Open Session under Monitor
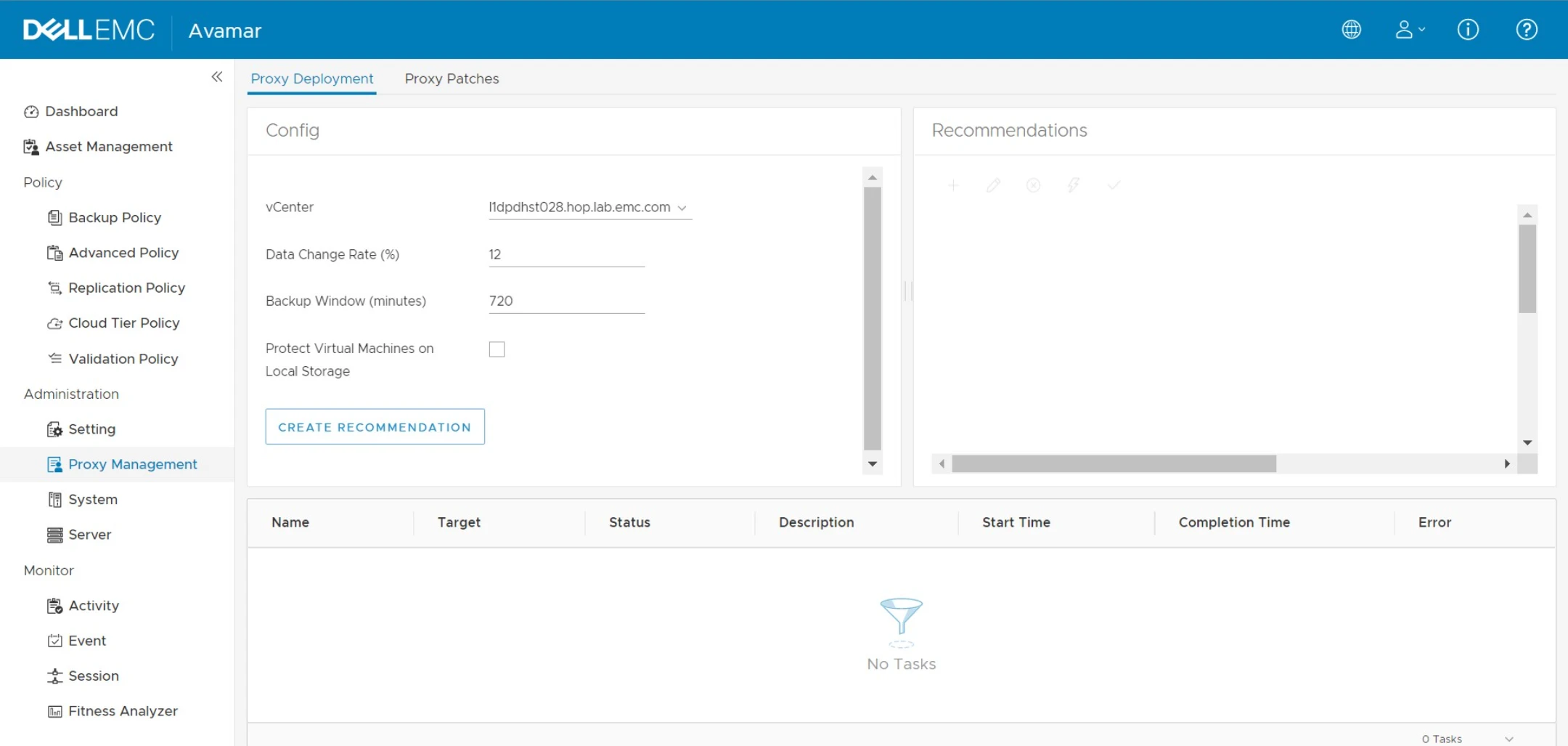 83,676
